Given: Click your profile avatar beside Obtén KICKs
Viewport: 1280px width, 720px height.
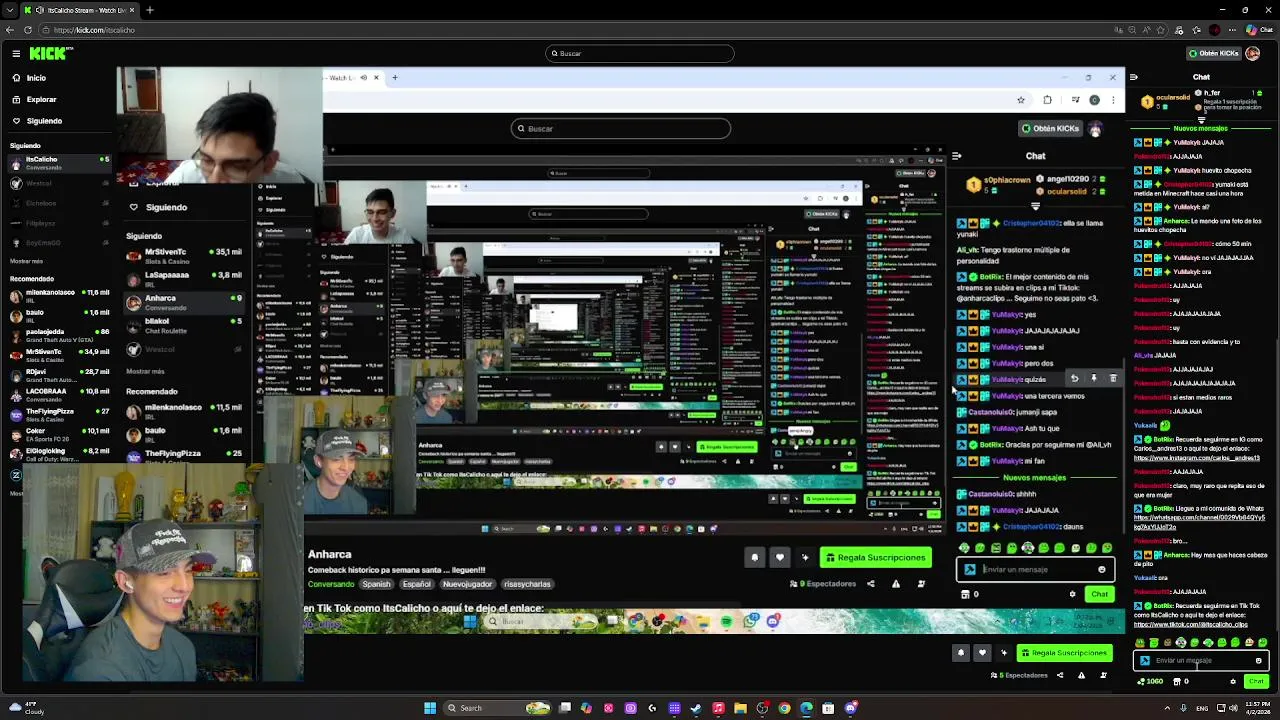Looking at the screenshot, I should point(1253,53).
